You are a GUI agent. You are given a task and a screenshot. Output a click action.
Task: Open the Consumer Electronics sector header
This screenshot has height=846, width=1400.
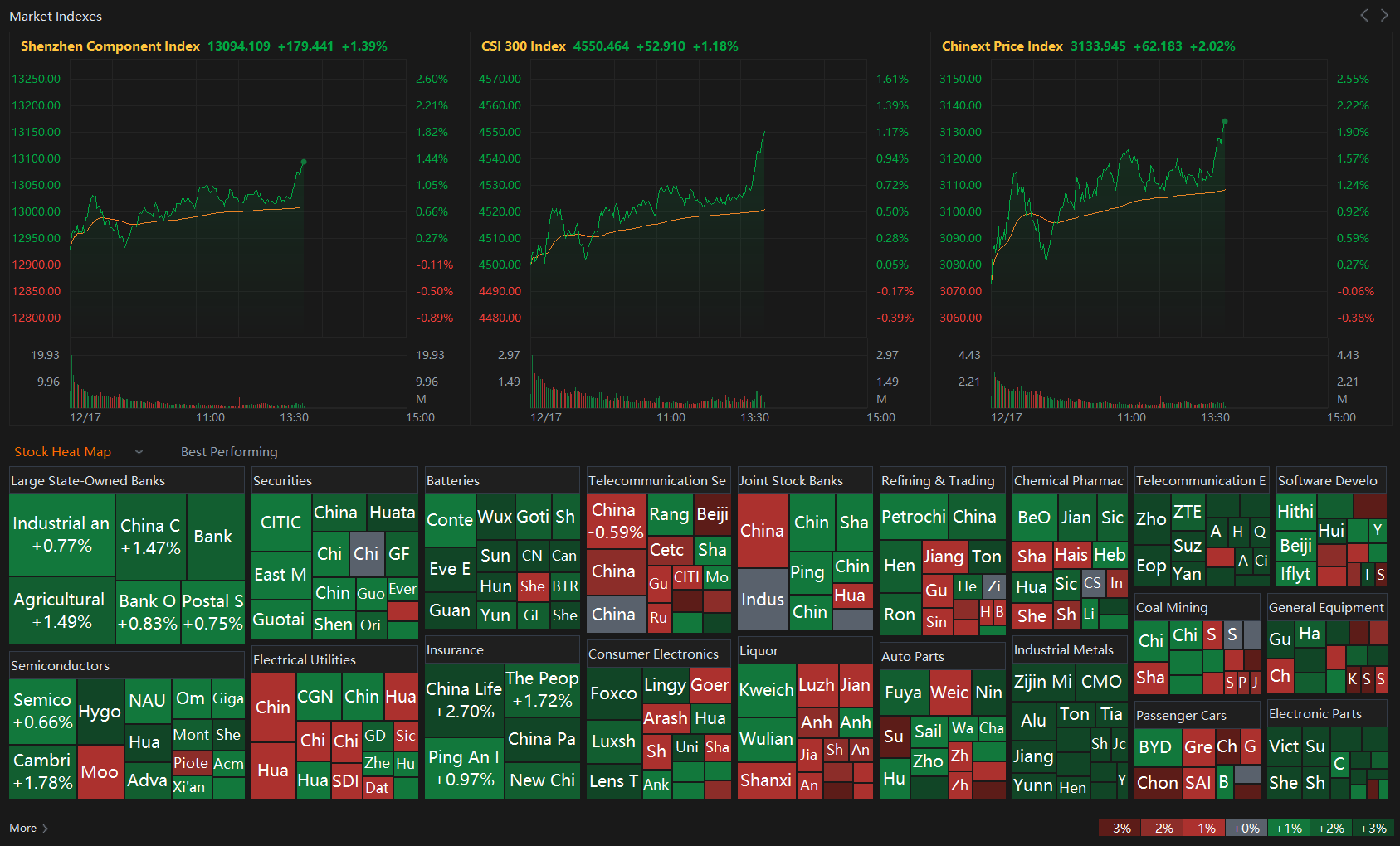(659, 654)
